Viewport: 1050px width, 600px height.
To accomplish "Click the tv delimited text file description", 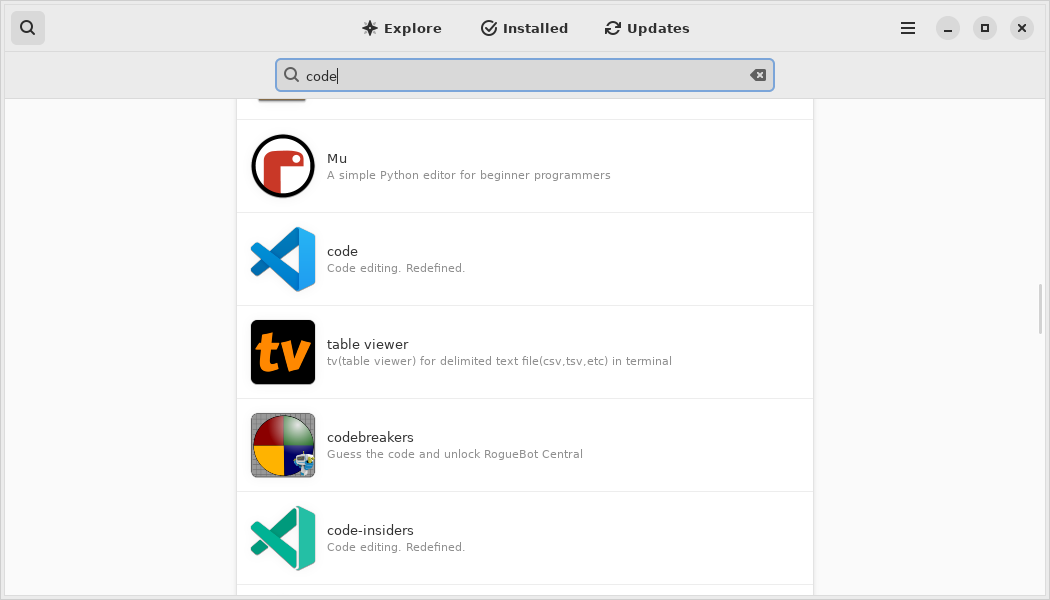I will click(499, 361).
